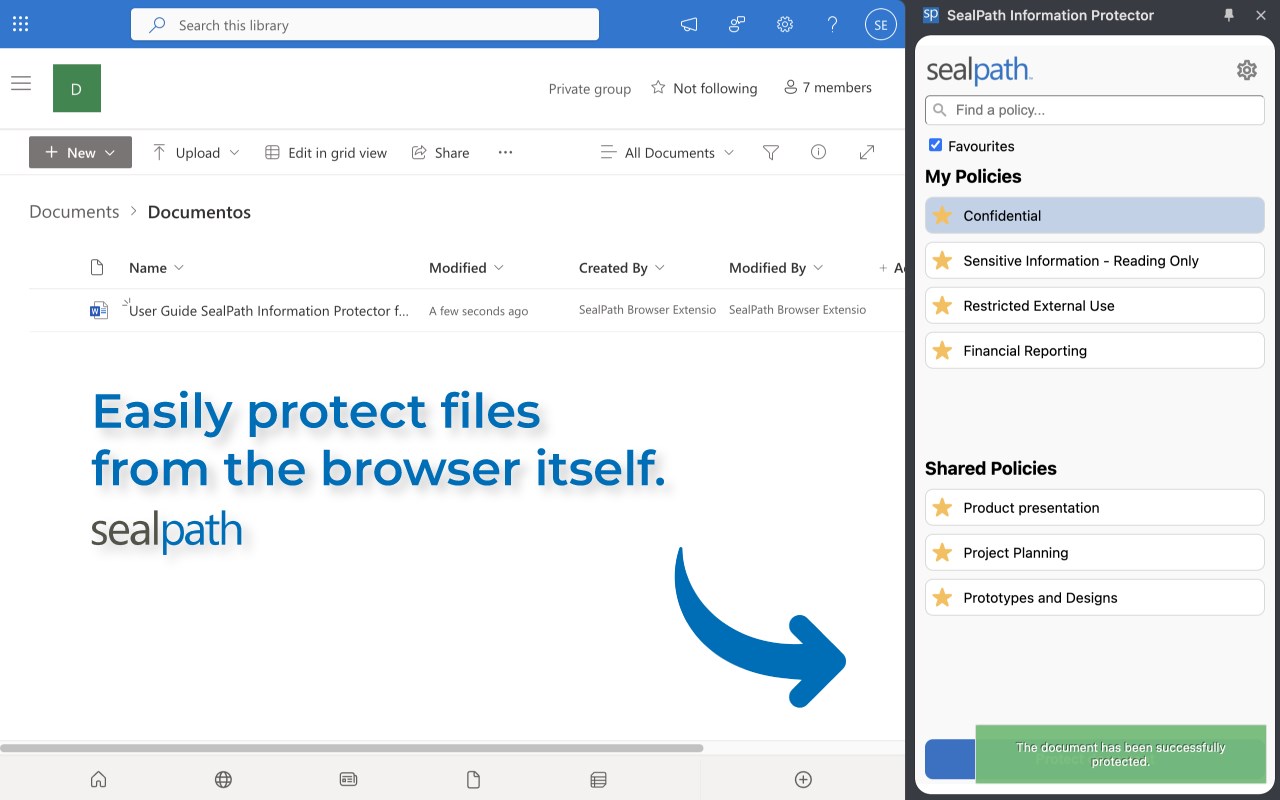Click the Find a policy search box

pyautogui.click(x=1095, y=110)
